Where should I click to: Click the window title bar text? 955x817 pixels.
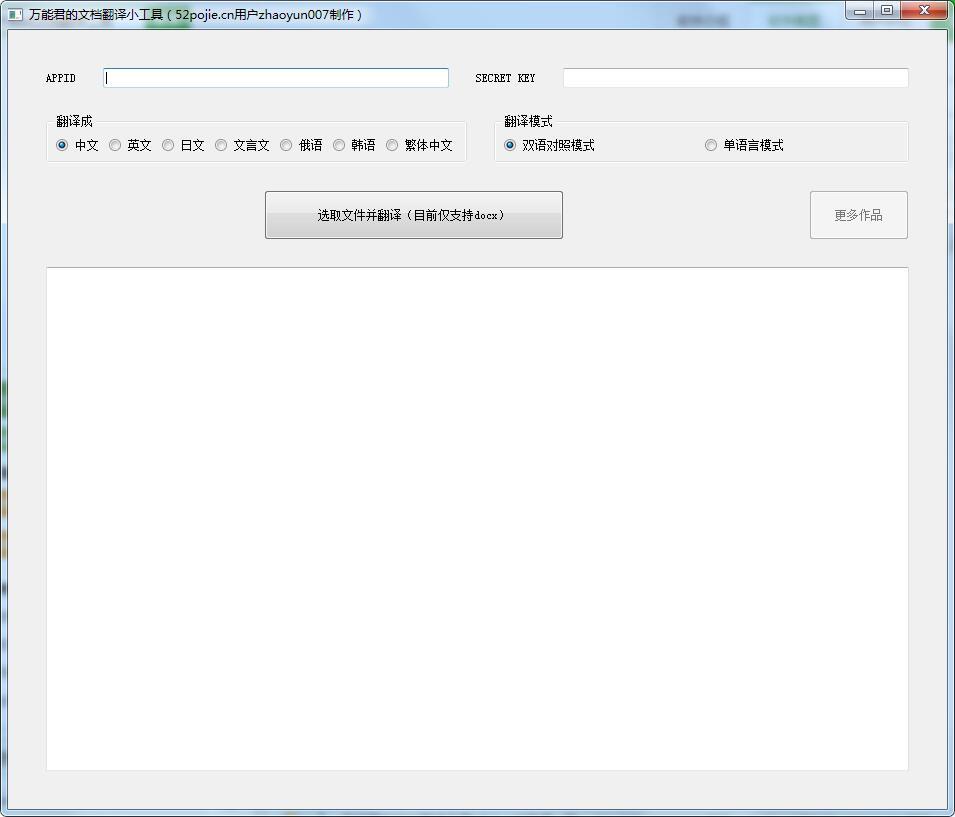pos(195,15)
